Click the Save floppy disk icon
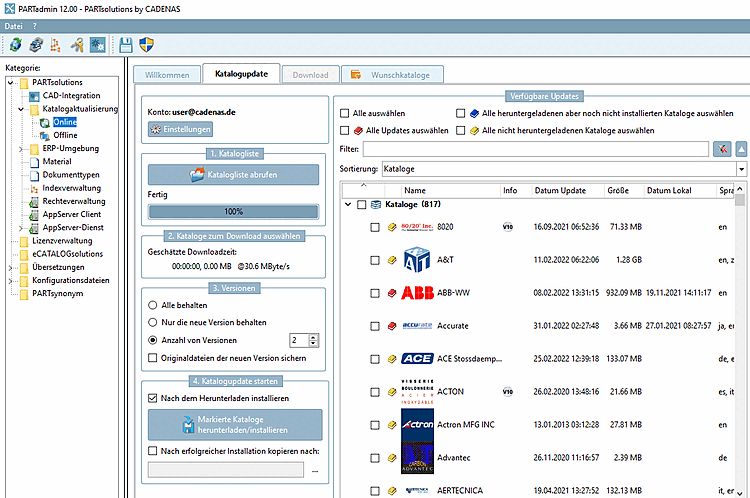 (x=126, y=45)
